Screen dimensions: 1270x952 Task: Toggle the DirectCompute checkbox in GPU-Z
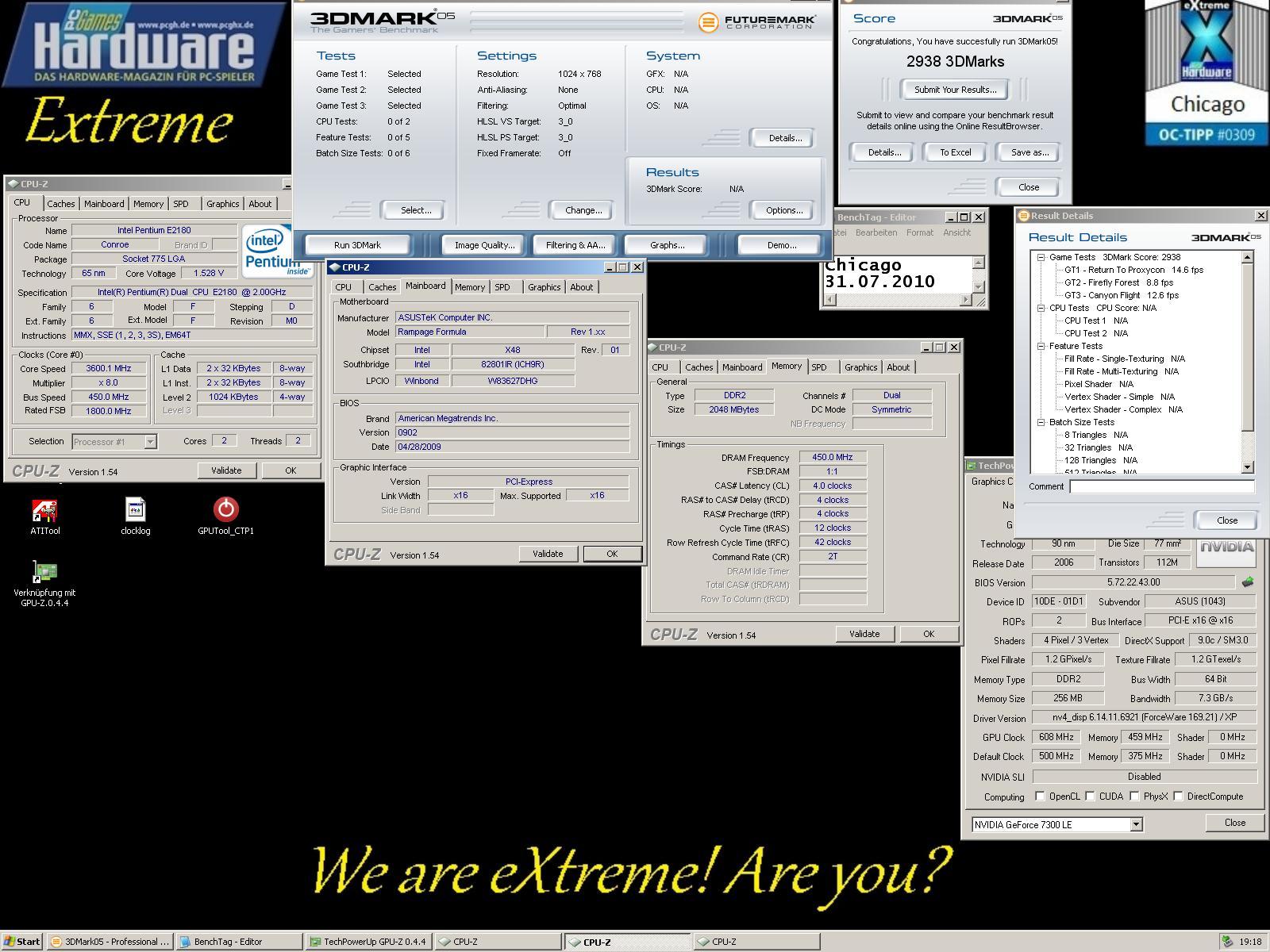click(1178, 797)
